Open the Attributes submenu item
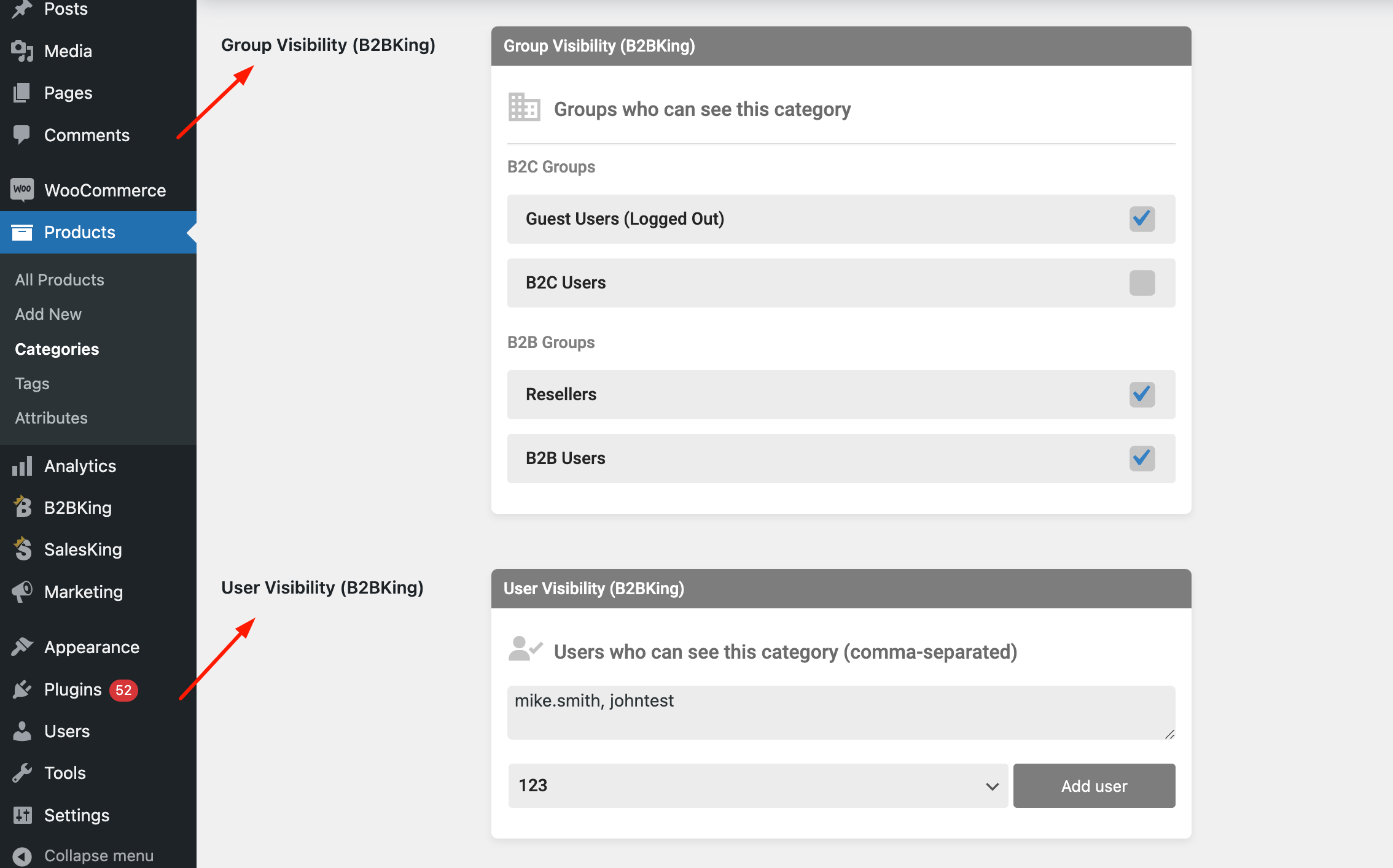This screenshot has height=868, width=1393. pos(51,418)
